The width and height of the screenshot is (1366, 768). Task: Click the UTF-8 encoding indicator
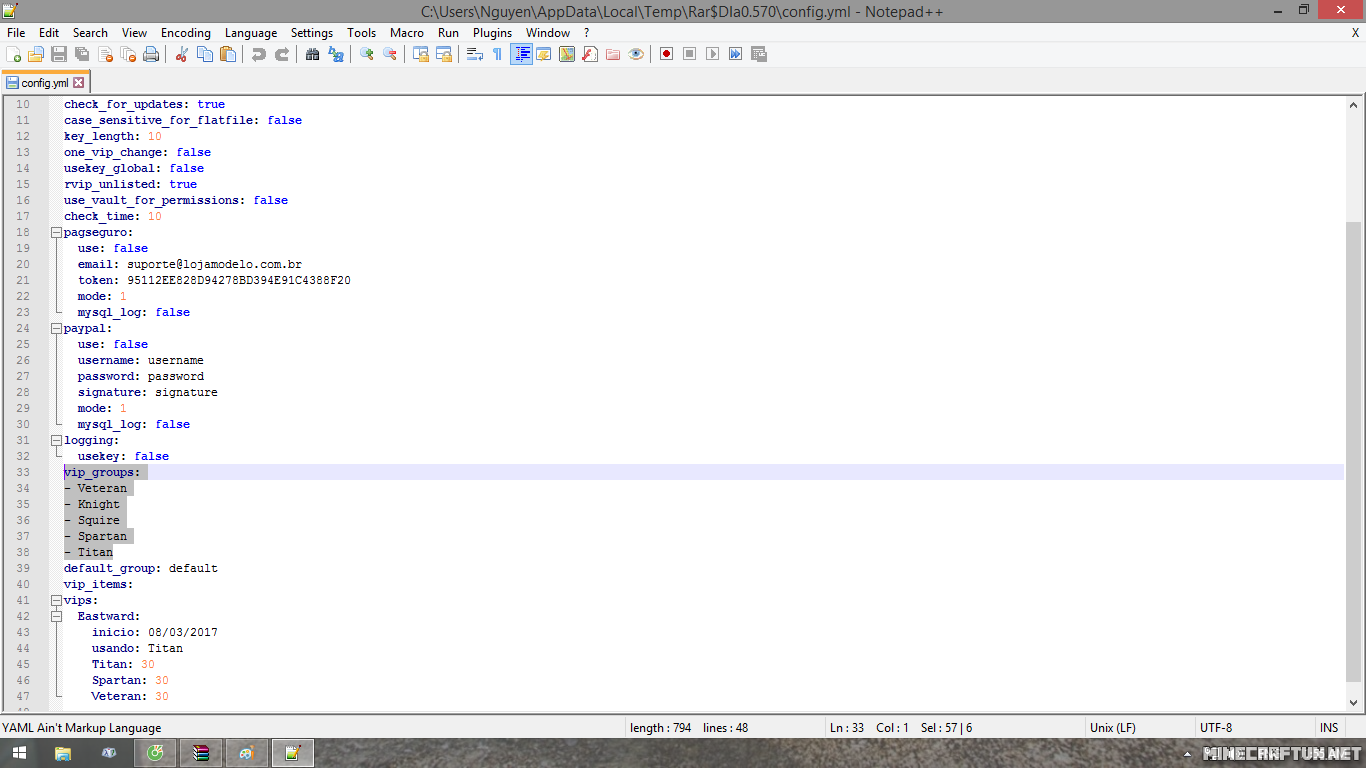coord(1216,728)
